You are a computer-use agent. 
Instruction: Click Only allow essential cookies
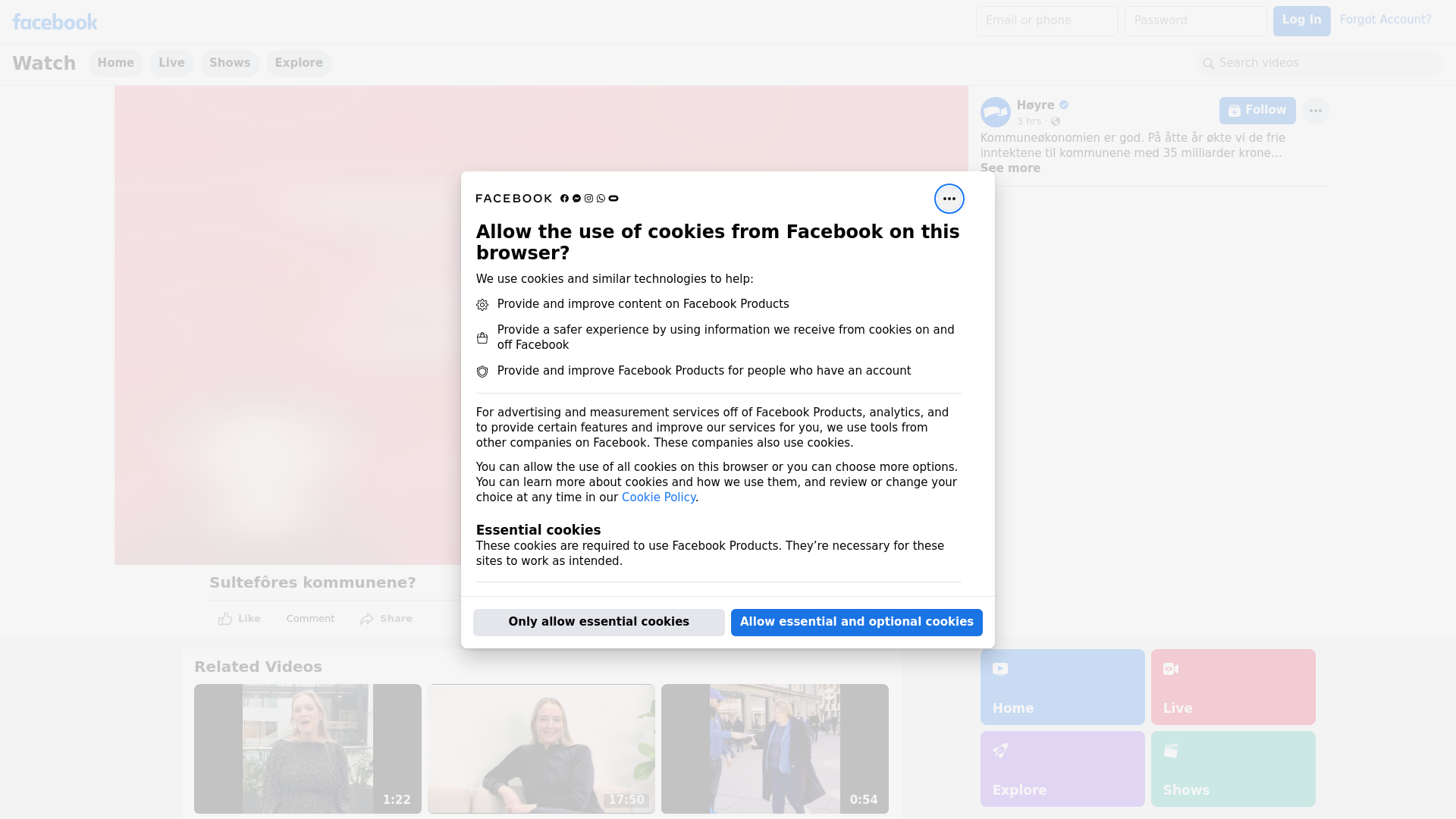pyautogui.click(x=599, y=623)
